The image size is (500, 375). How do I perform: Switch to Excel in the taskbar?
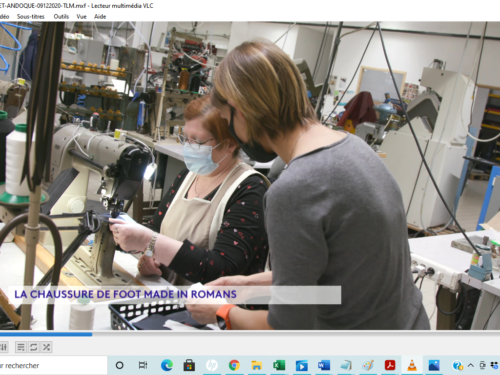click(279, 366)
